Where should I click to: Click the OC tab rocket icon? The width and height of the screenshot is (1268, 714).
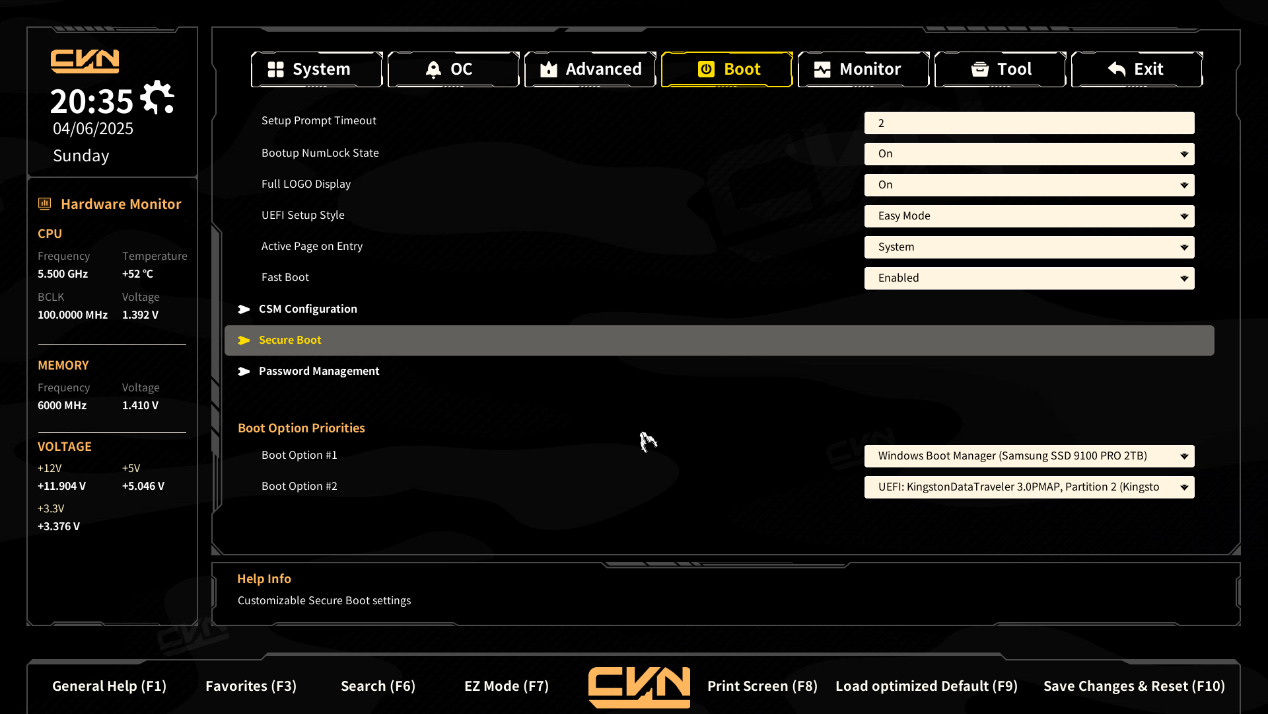[x=433, y=69]
